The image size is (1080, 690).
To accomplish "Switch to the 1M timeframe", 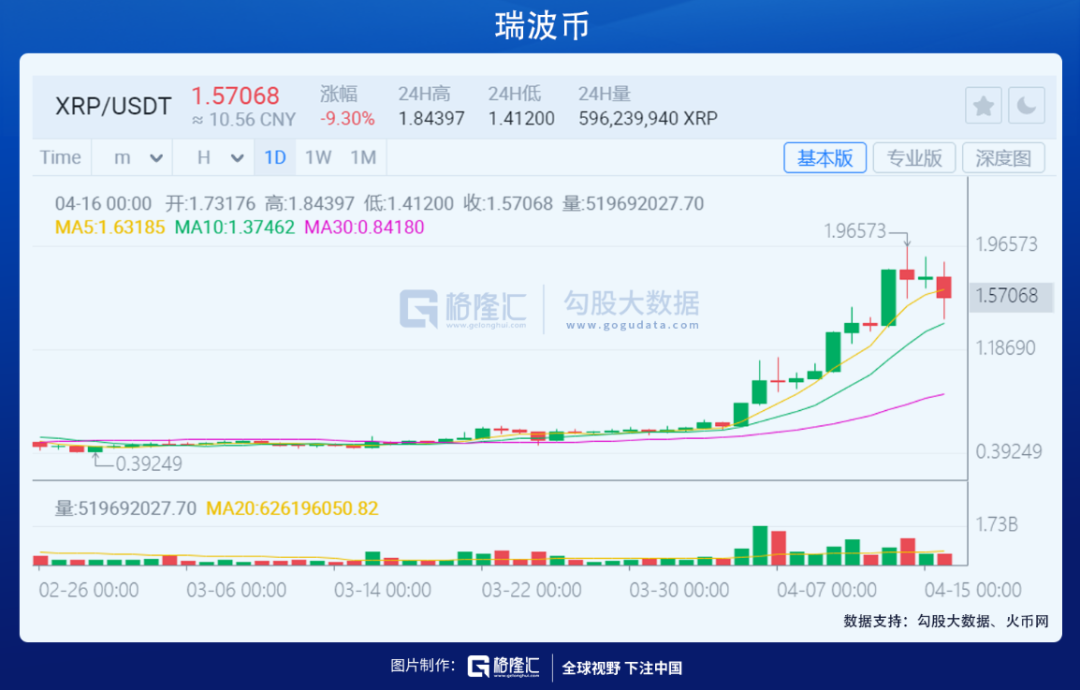I will (x=363, y=158).
